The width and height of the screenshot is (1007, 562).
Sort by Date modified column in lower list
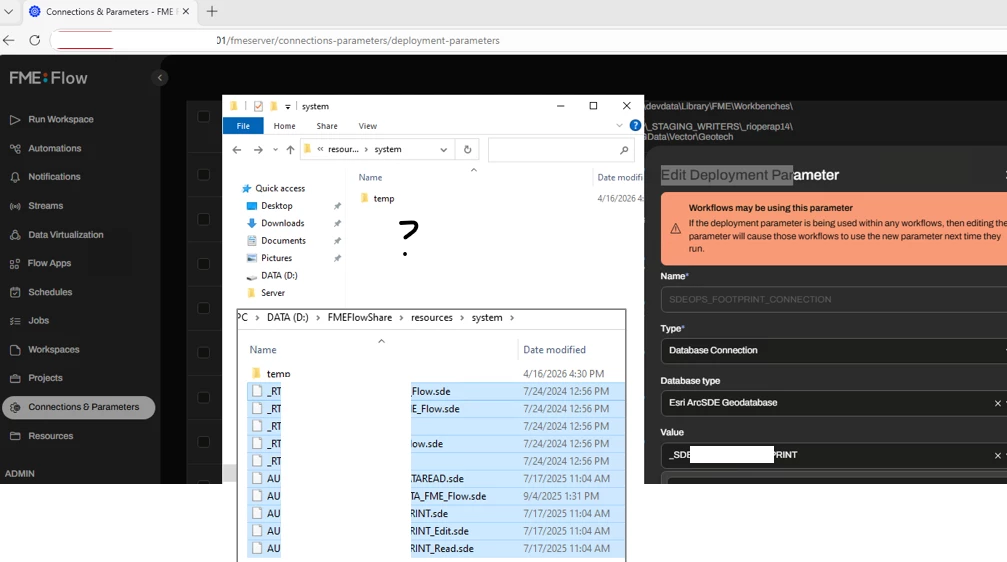pos(554,349)
